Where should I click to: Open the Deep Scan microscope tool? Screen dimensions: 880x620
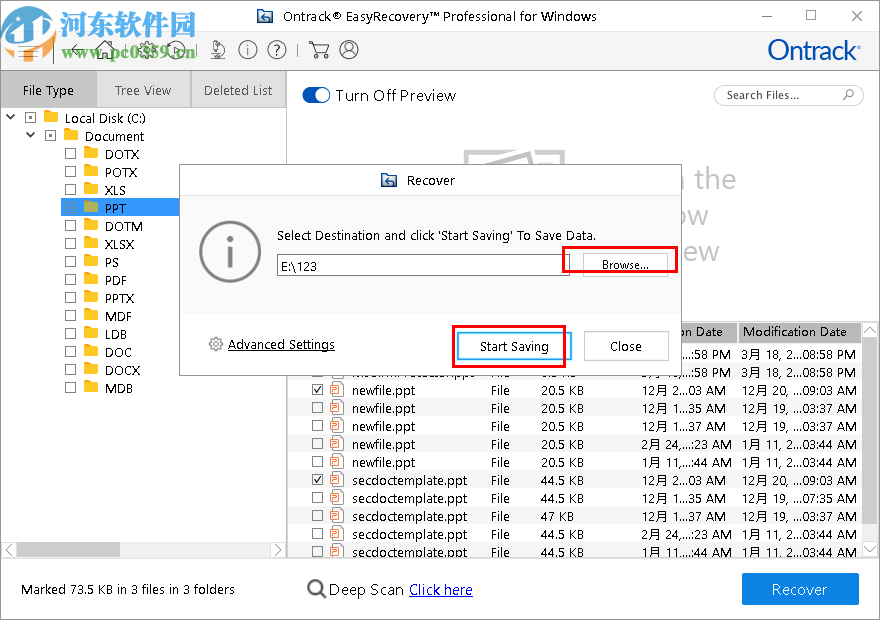tap(218, 49)
